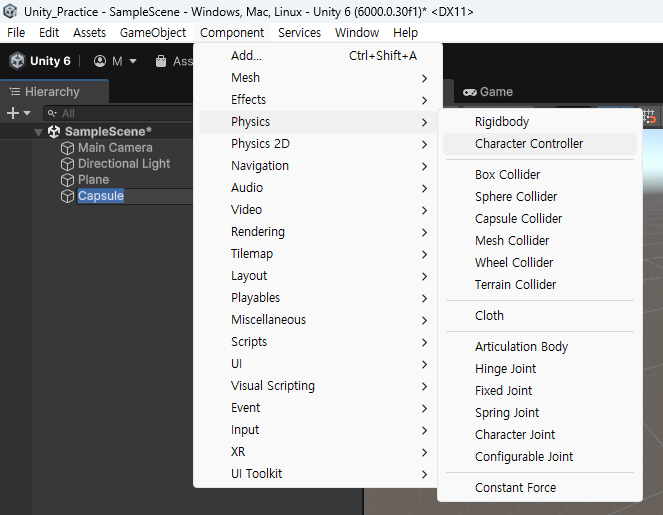Expand the Video submenu
663x515 pixels.
click(x=318, y=210)
